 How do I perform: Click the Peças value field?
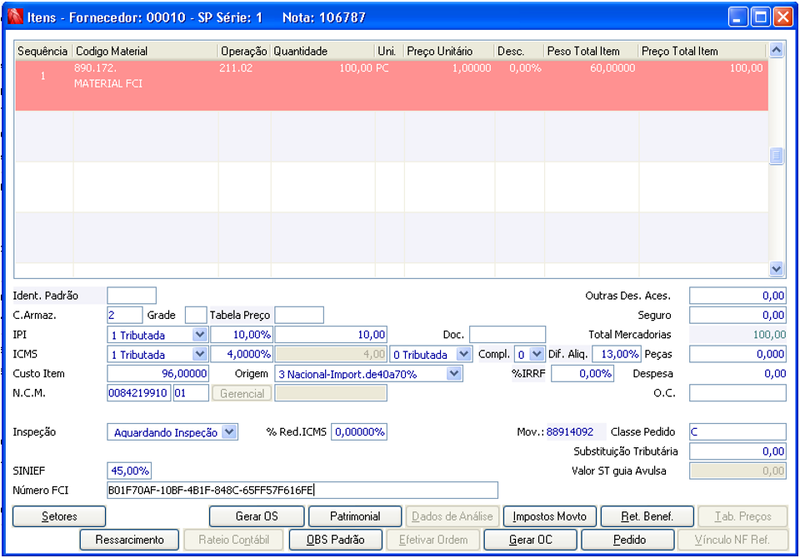tap(738, 354)
